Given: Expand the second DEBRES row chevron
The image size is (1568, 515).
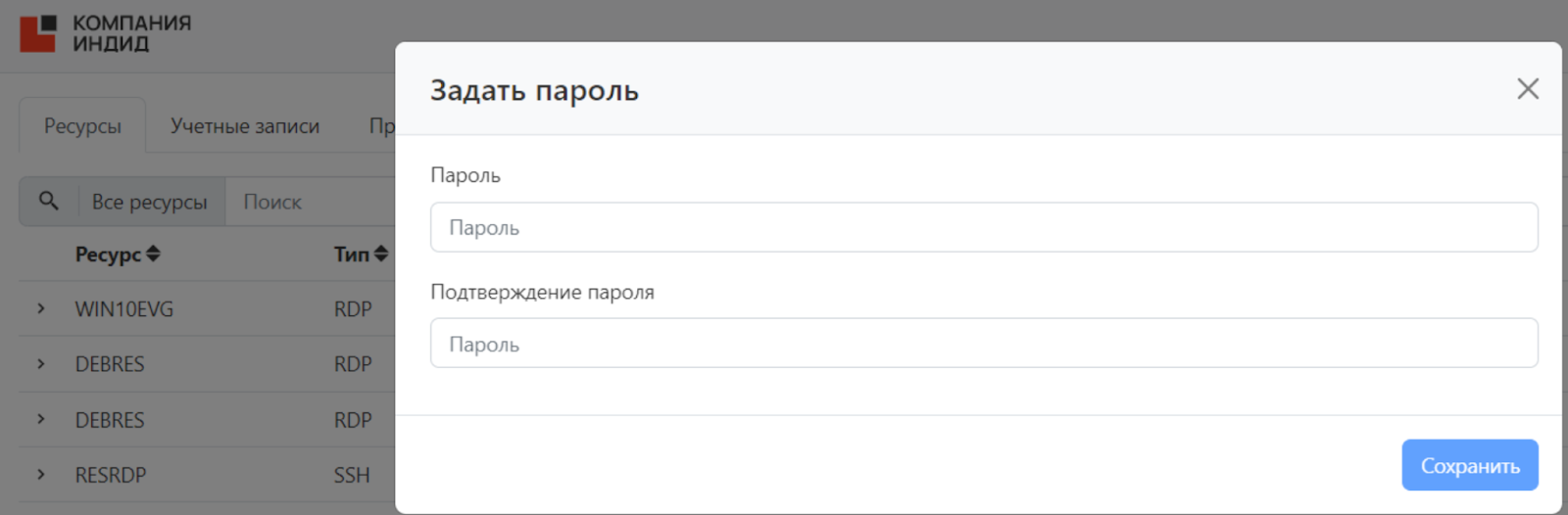Looking at the screenshot, I should pyautogui.click(x=41, y=419).
